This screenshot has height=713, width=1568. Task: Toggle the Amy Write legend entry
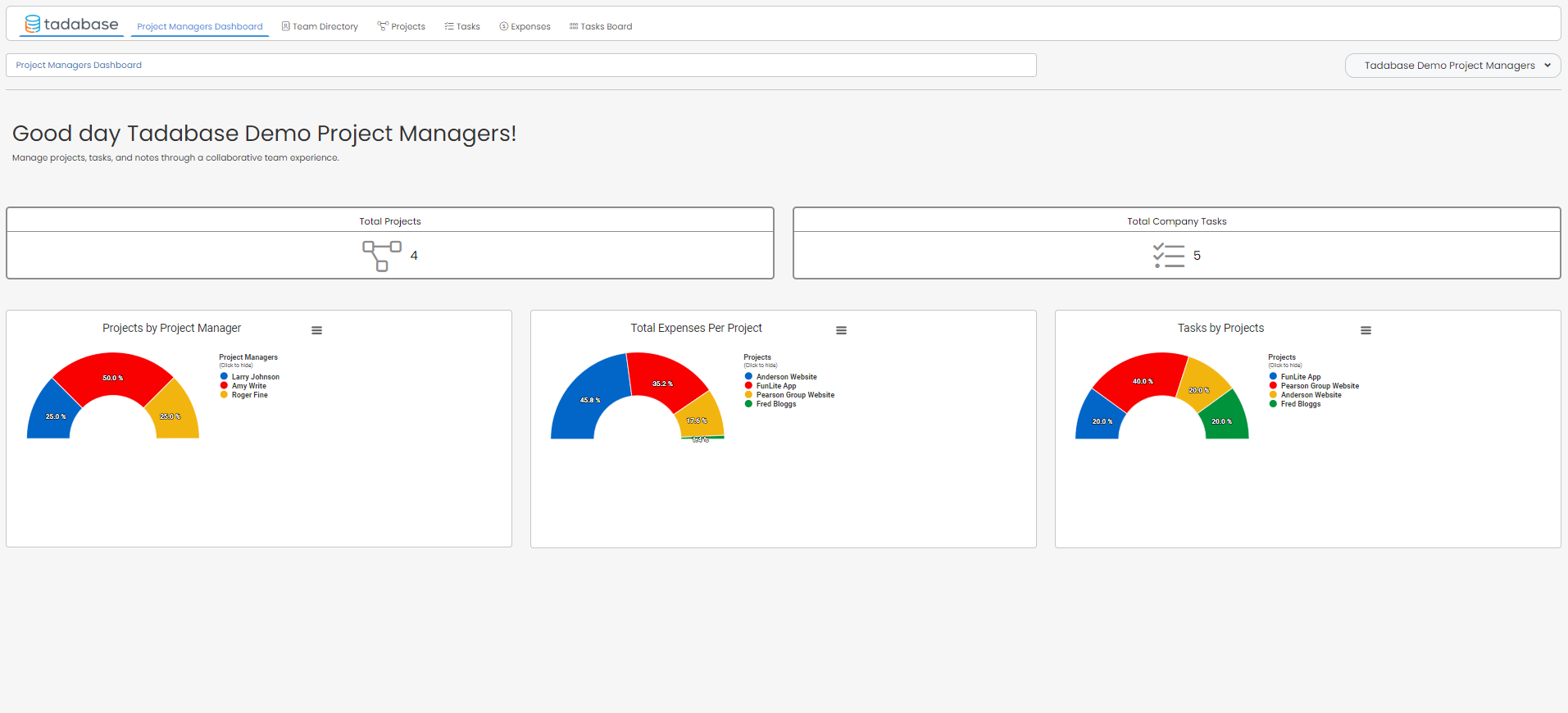[243, 386]
